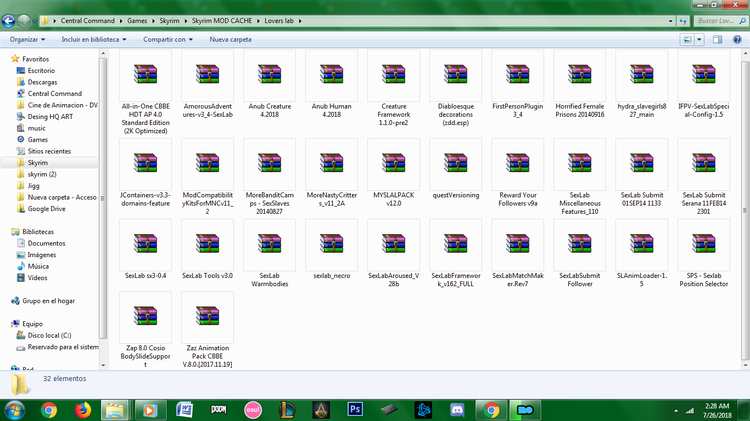Select the JContainers-v3.3 archive icon
The width and height of the screenshot is (750, 421).
[145, 164]
